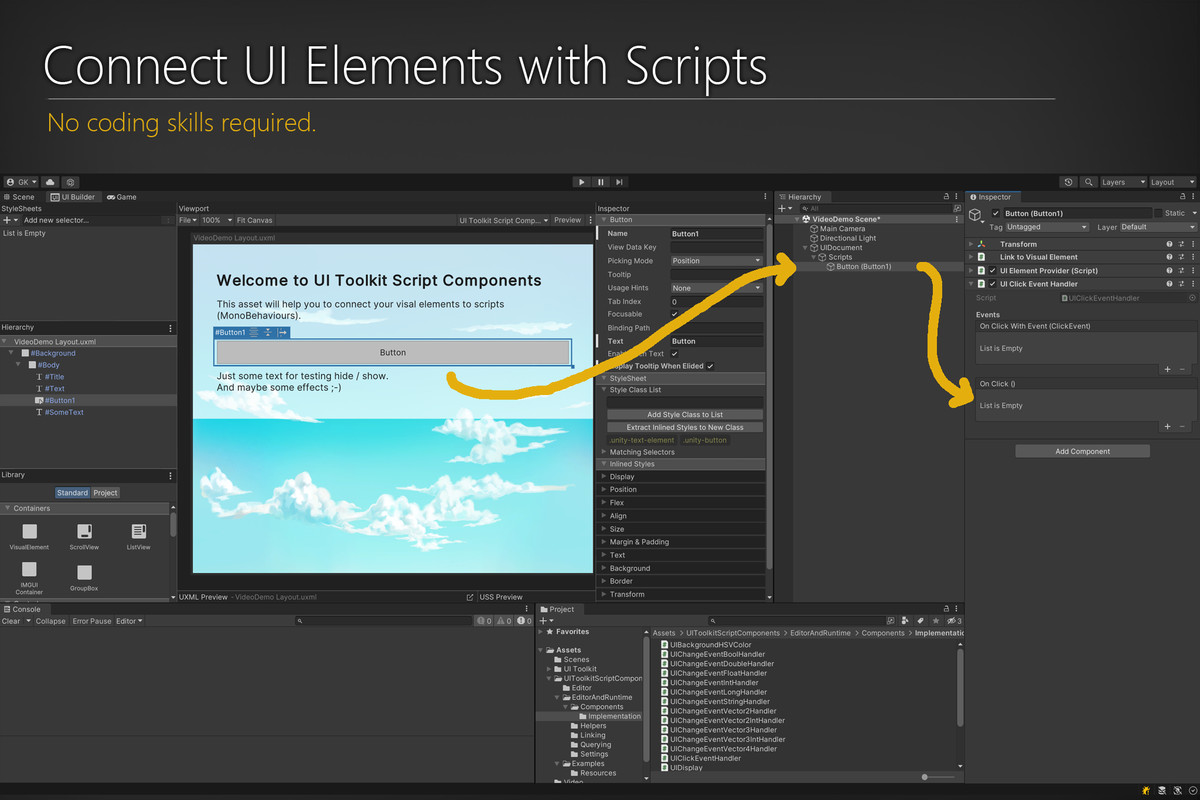Click Add Style Class to List
The width and height of the screenshot is (1200, 800).
685,414
